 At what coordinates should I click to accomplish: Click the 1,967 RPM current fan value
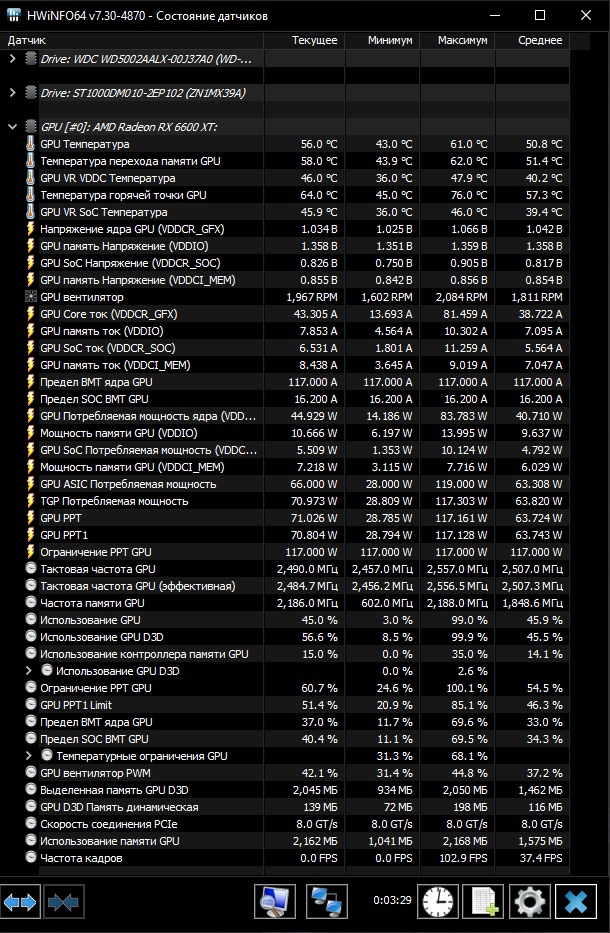click(312, 297)
